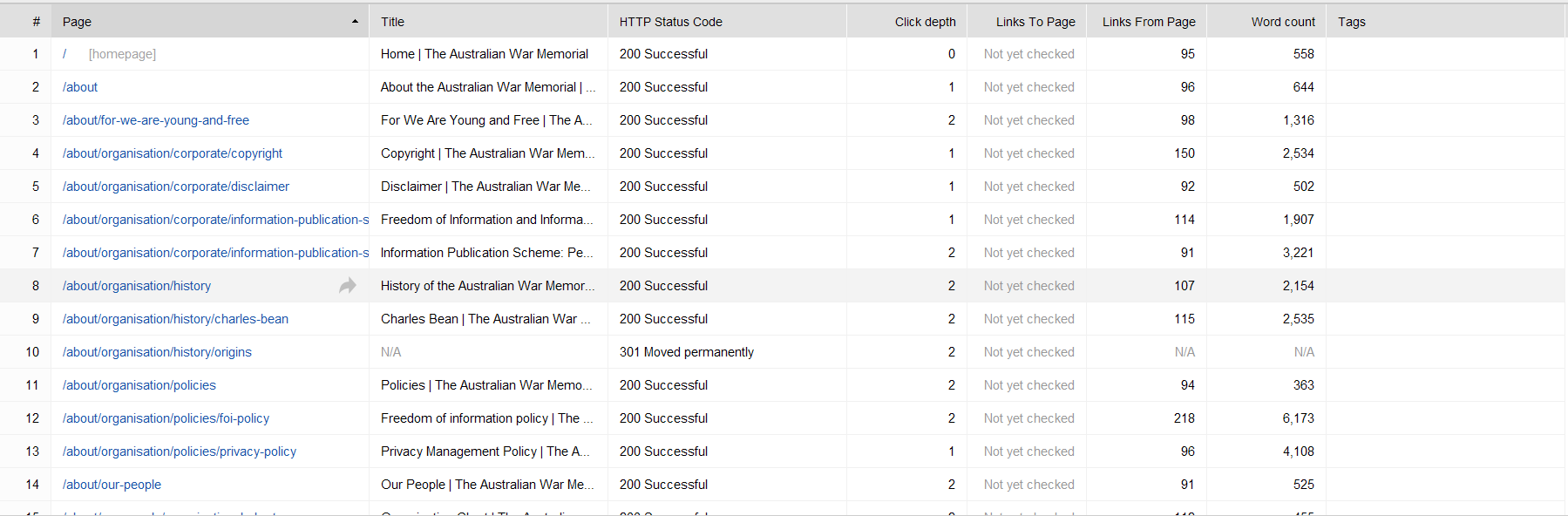Open /about/organisation/history link
Screen dimensions: 1568x516
[137, 286]
